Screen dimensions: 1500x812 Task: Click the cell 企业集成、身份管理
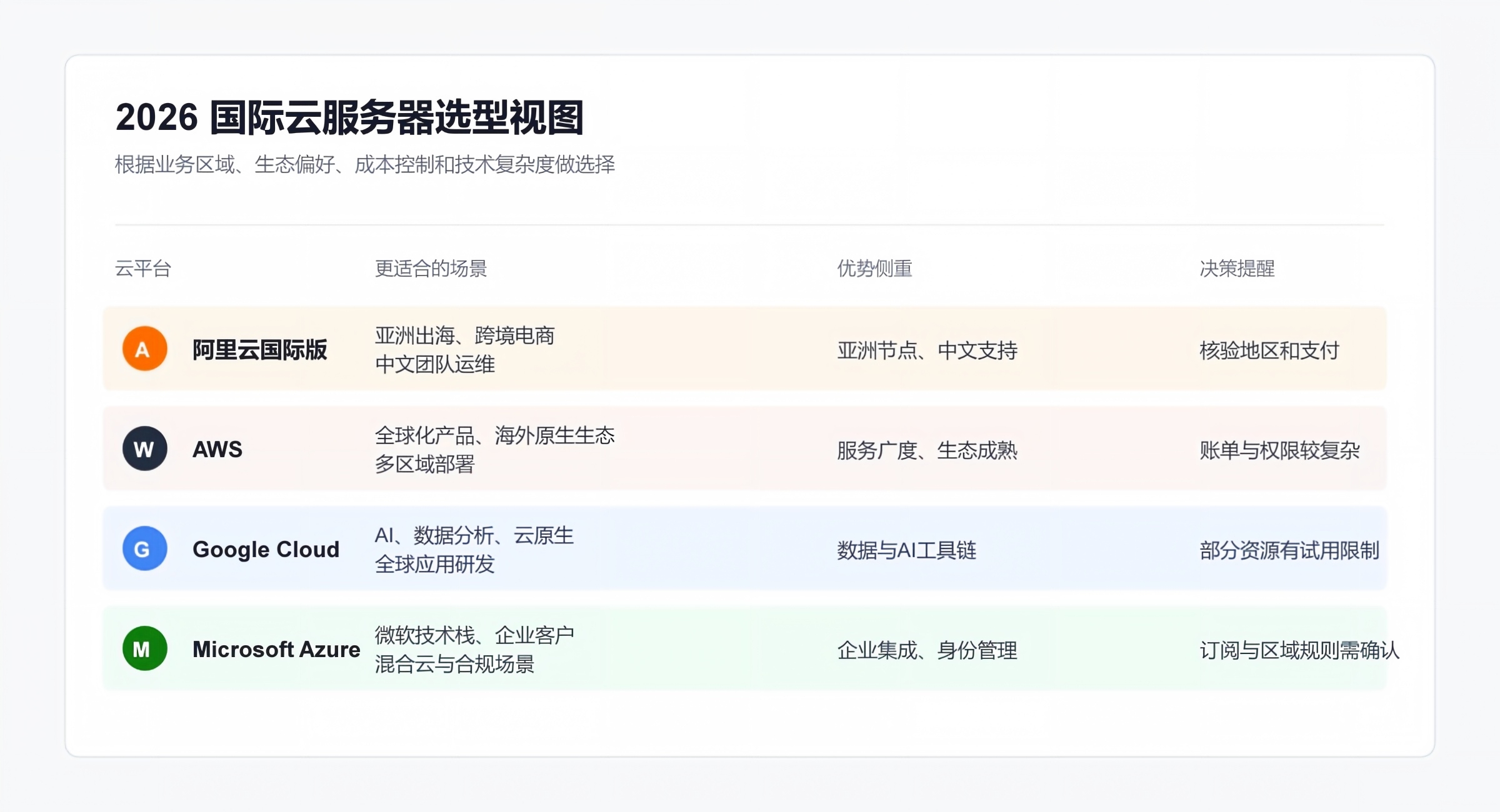927,650
